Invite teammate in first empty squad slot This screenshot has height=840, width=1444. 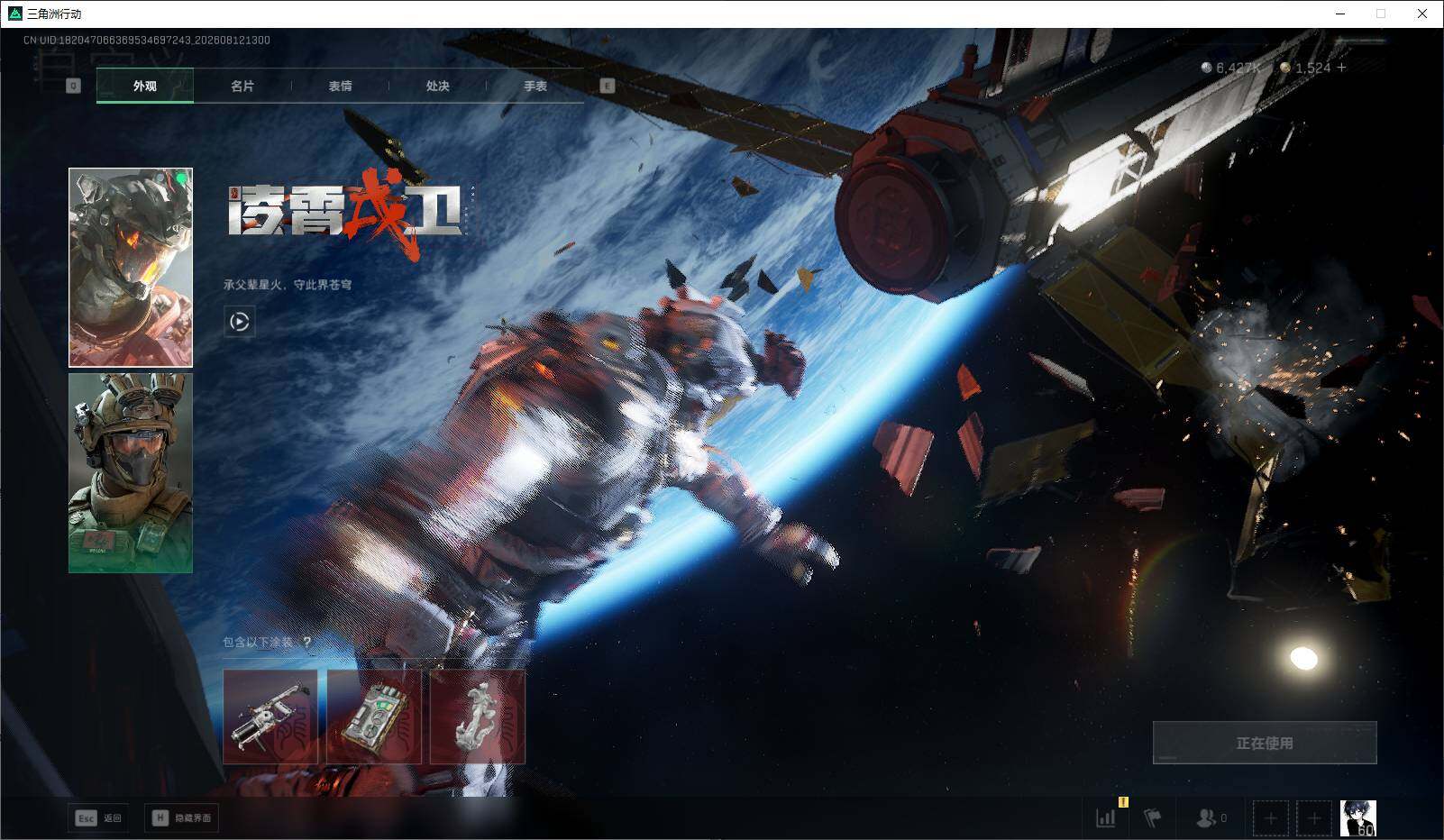tap(1271, 818)
